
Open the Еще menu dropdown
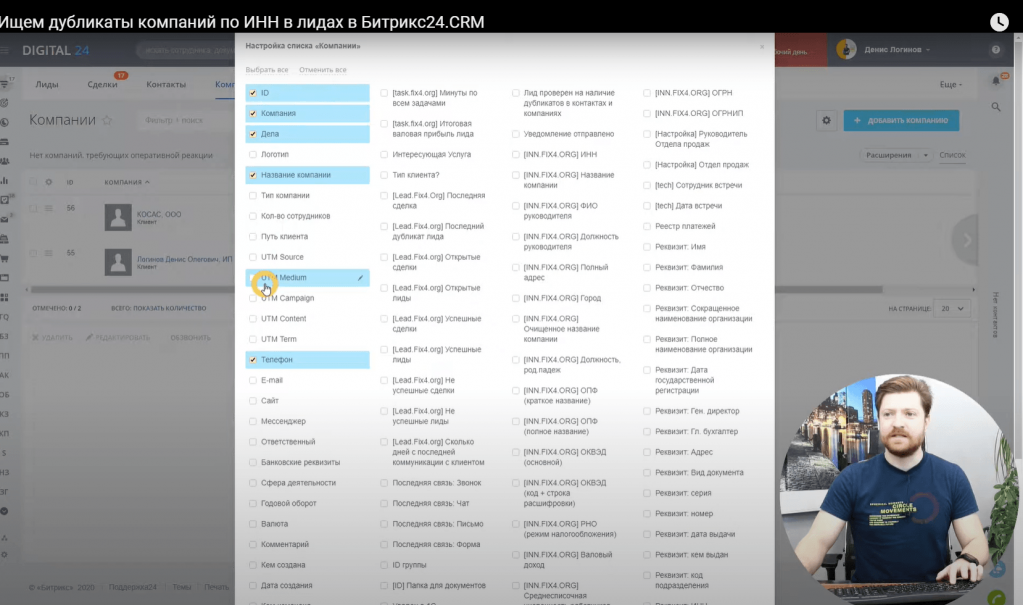pyautogui.click(x=951, y=85)
